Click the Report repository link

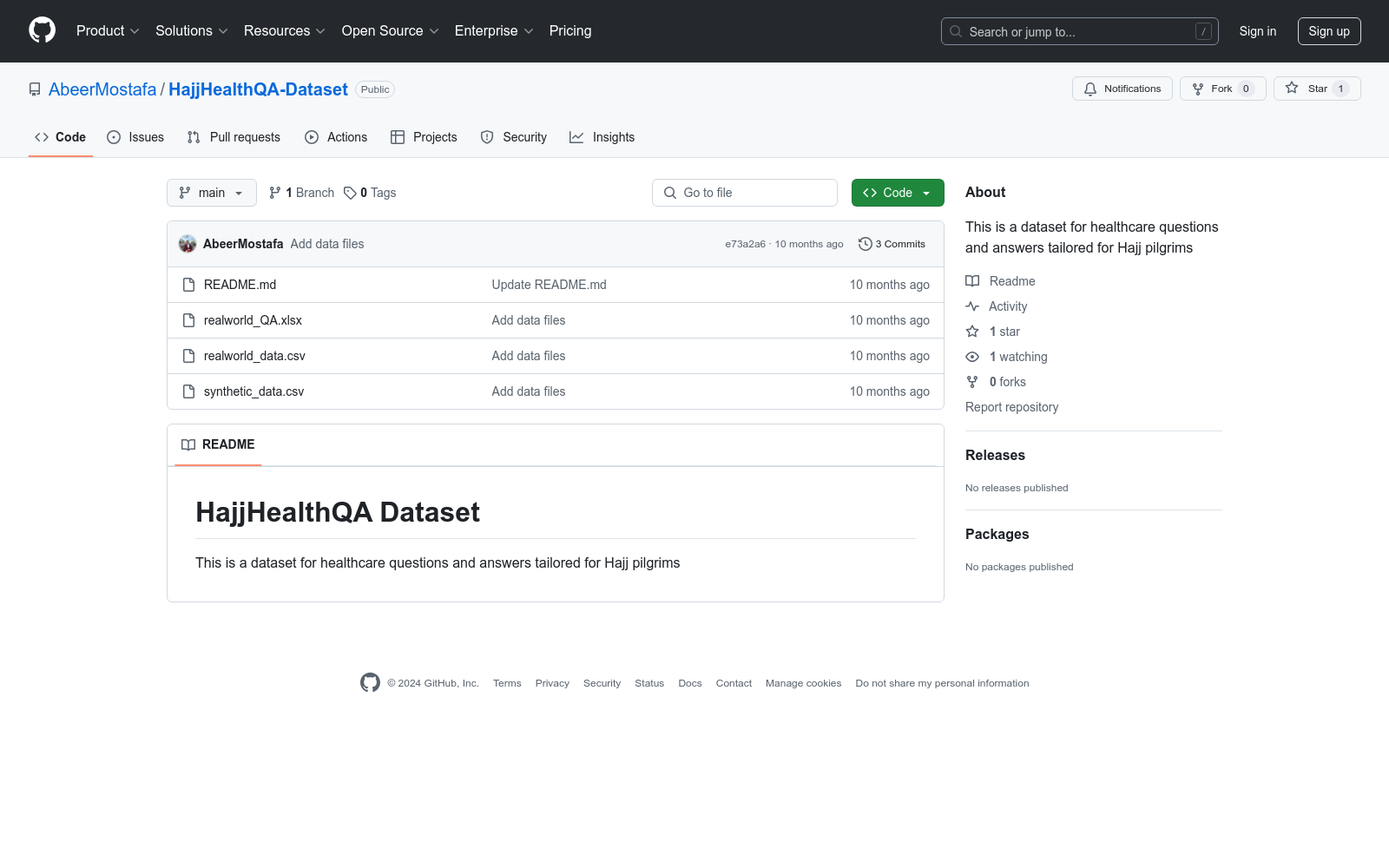click(1011, 407)
